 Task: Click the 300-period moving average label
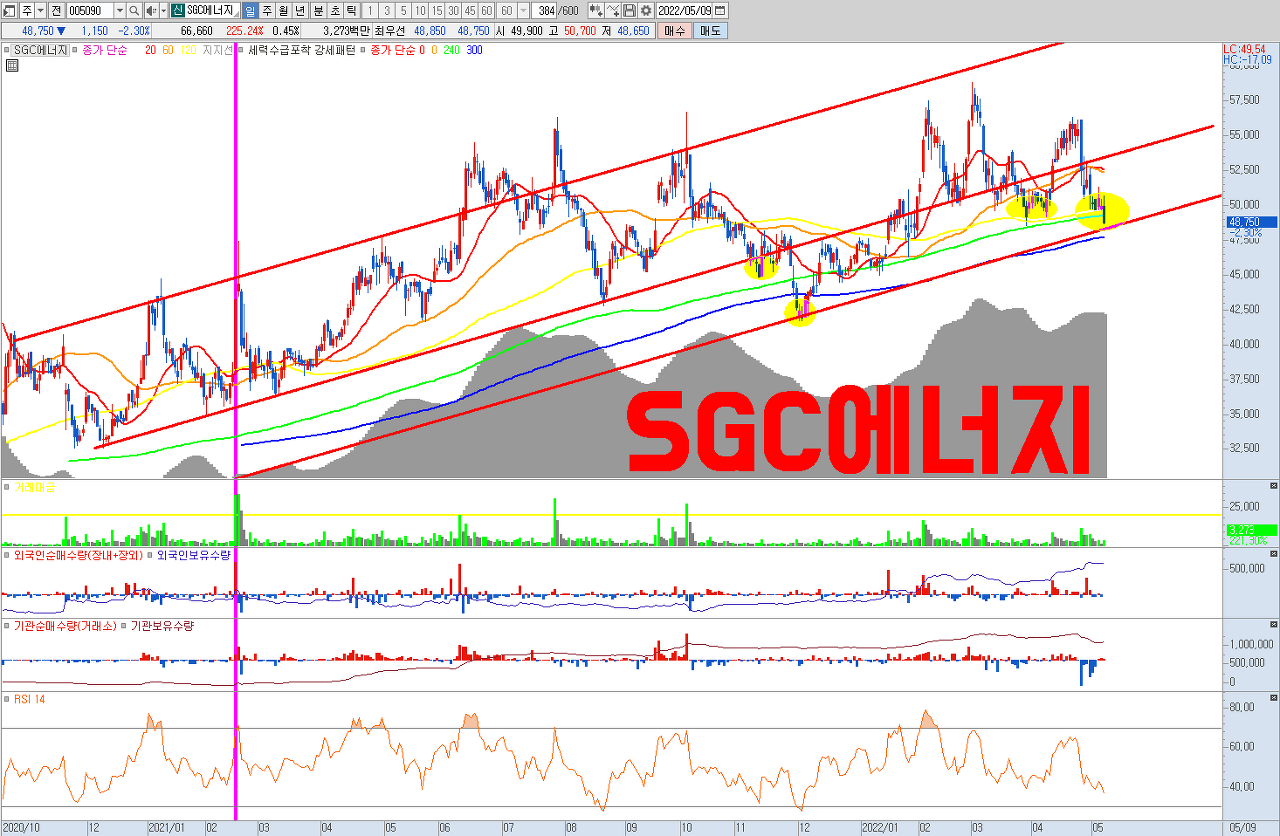pyautogui.click(x=473, y=50)
